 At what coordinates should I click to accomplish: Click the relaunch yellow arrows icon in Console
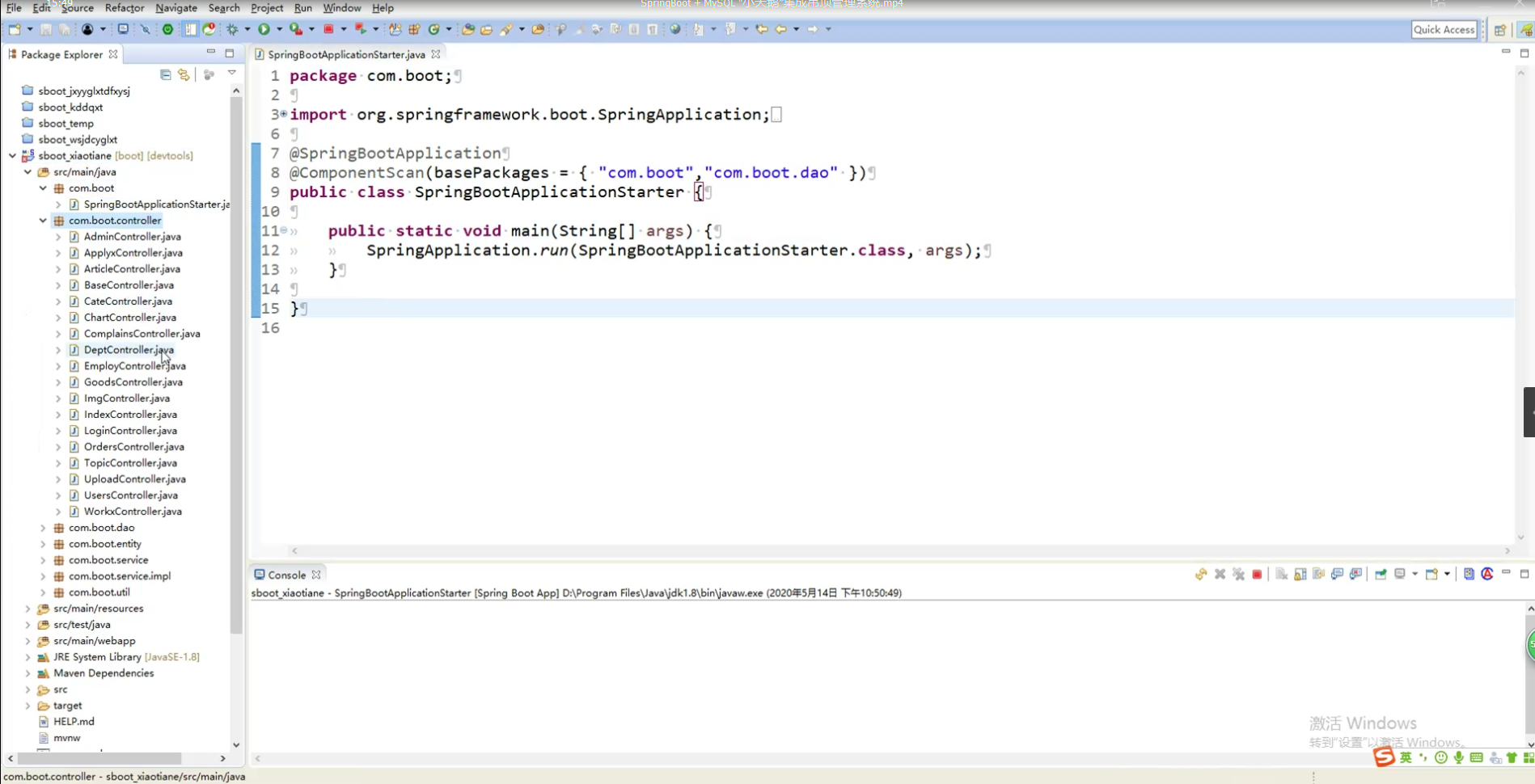coord(1200,575)
